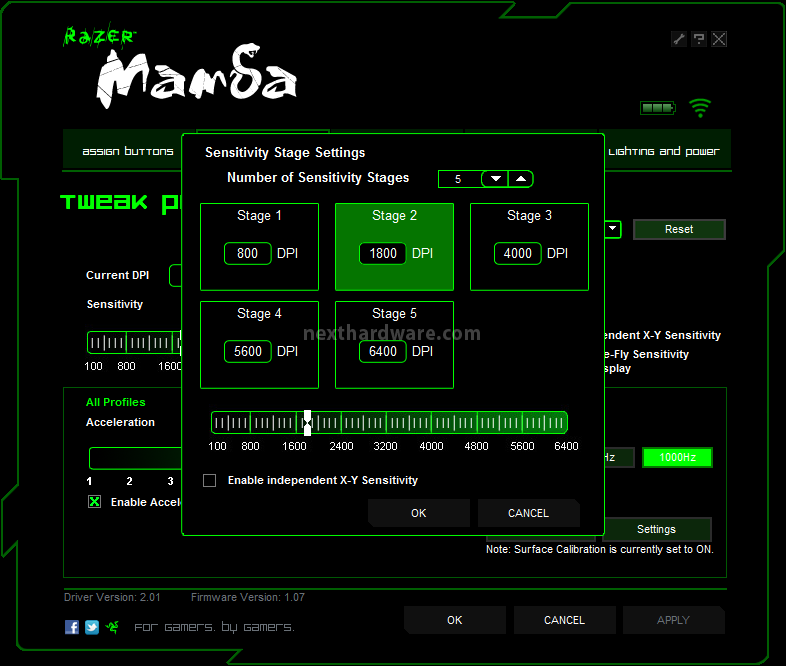Click the Firmware Version: 1.07 text
Screen dimensions: 786x666
[x=248, y=597]
